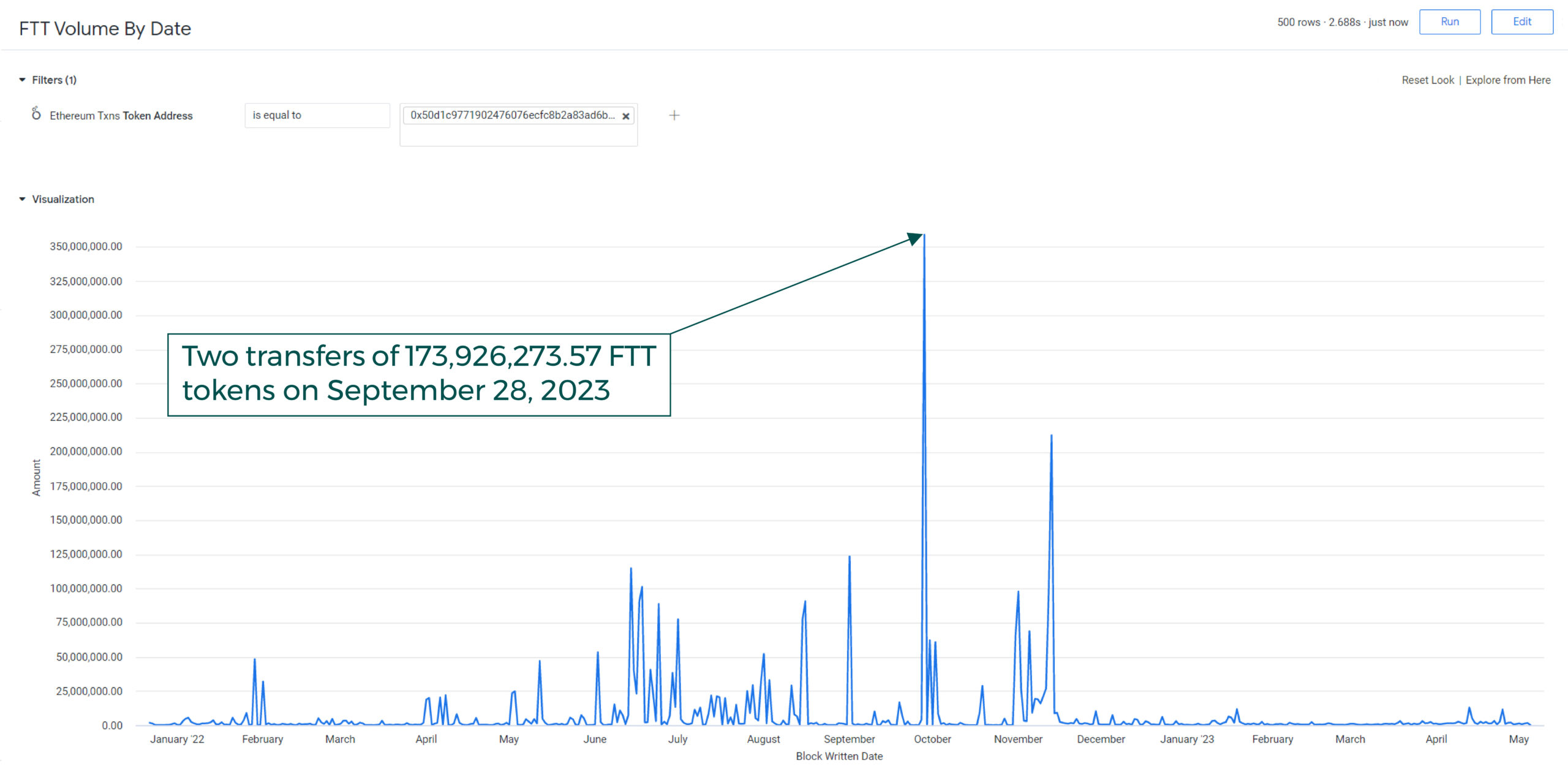Click the Ethereum Txns filter icon

36,114
